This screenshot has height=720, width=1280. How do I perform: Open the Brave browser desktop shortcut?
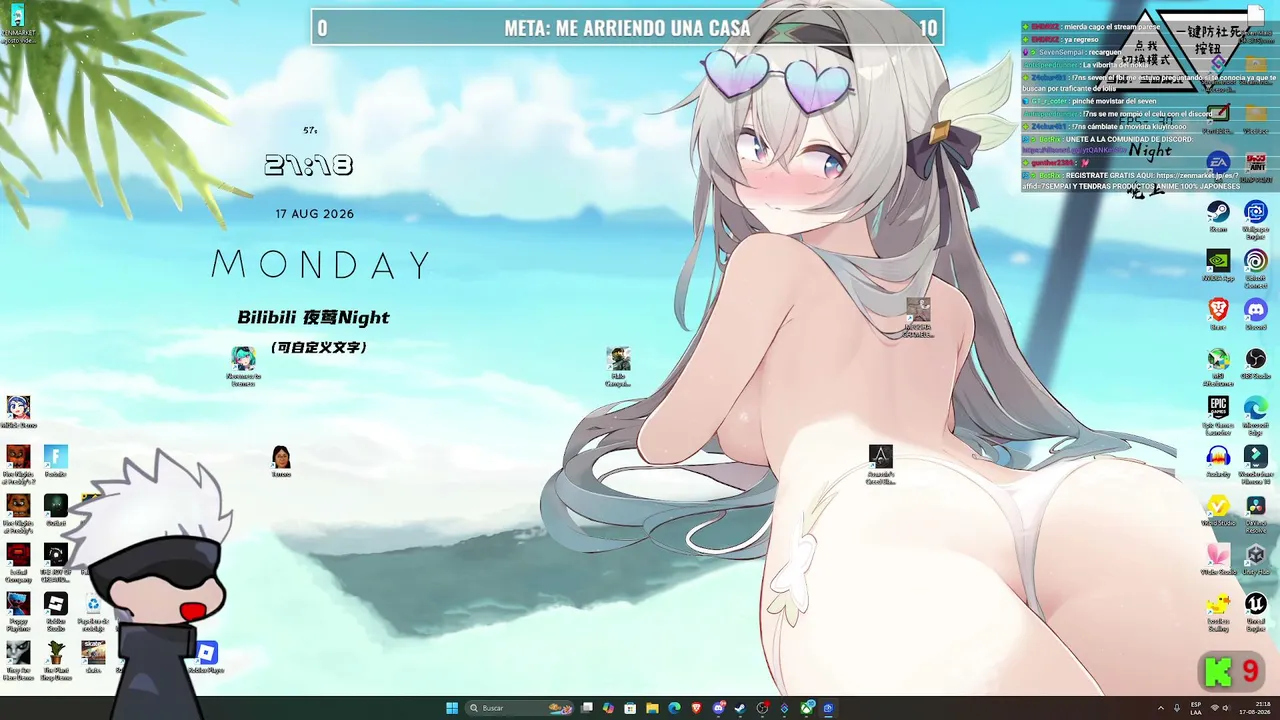(x=1217, y=314)
